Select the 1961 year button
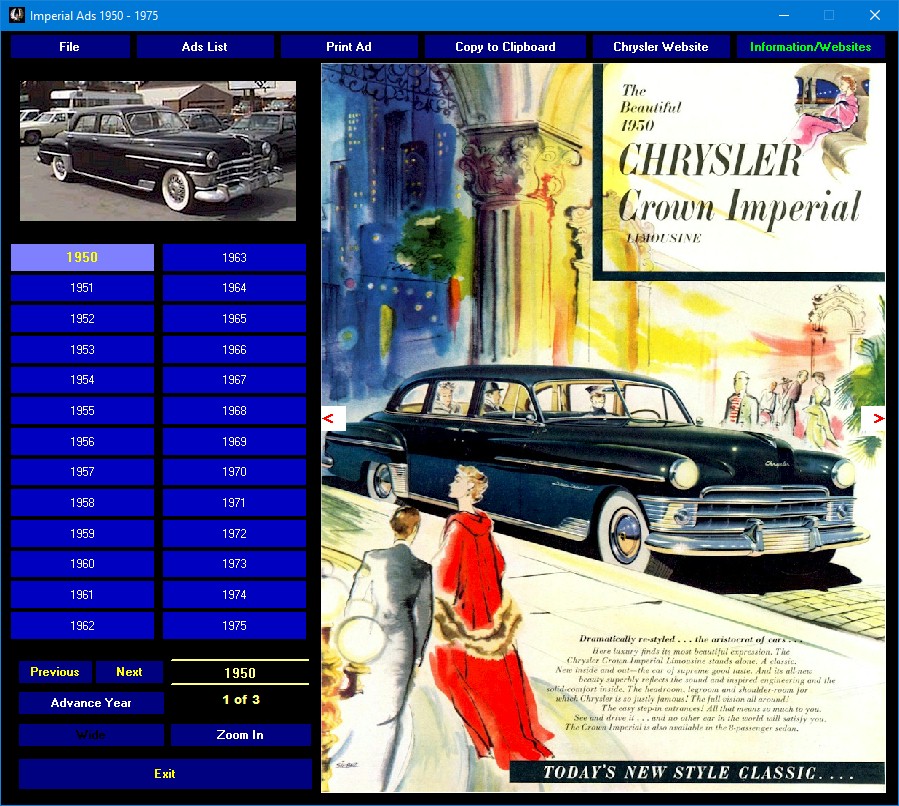The height and width of the screenshot is (806, 899). pyautogui.click(x=83, y=594)
